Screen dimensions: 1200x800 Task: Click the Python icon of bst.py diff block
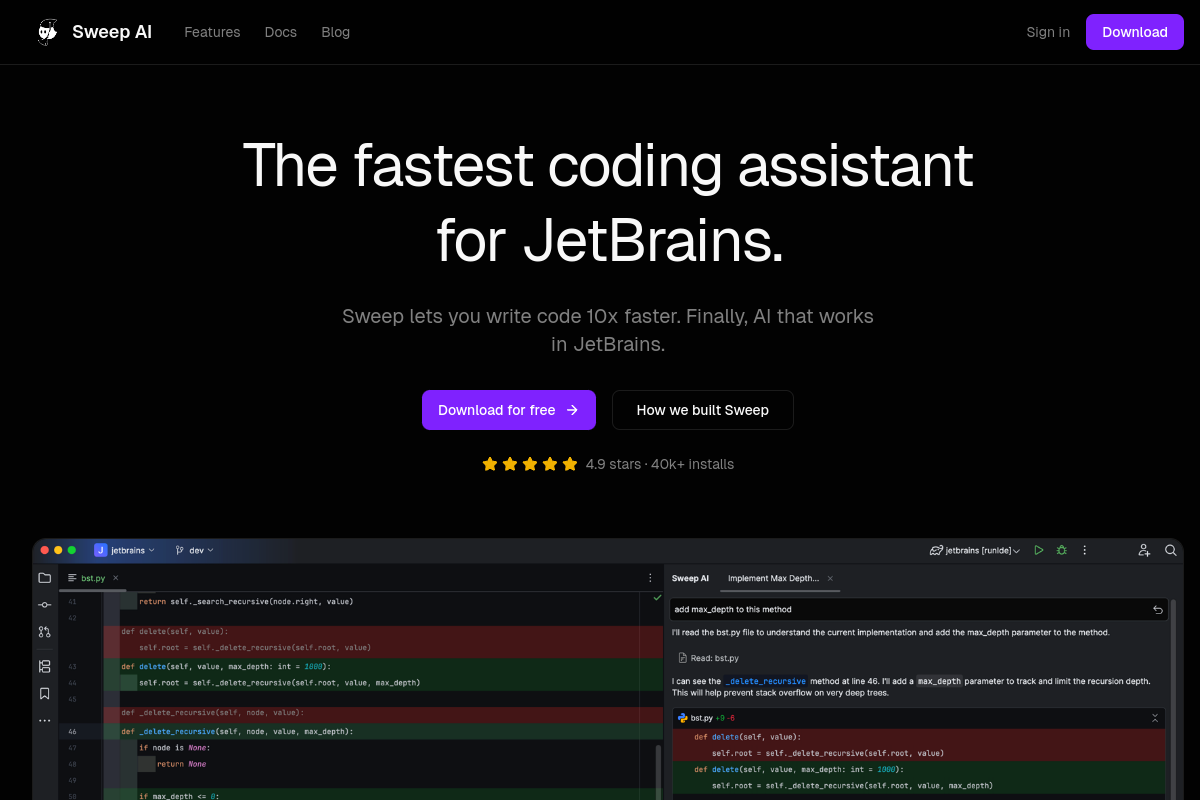tap(683, 718)
